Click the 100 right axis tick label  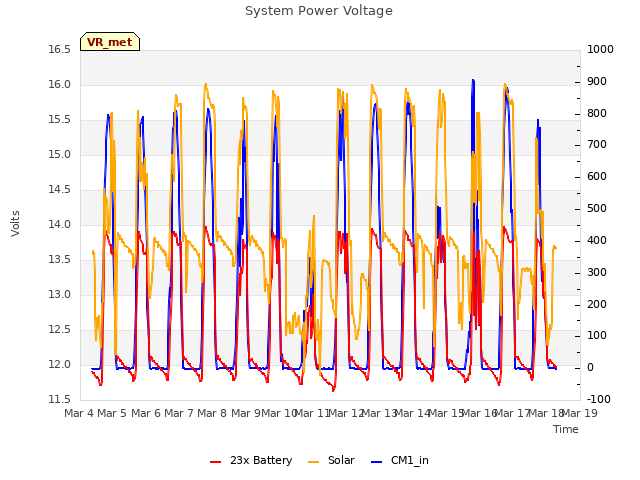597,336
